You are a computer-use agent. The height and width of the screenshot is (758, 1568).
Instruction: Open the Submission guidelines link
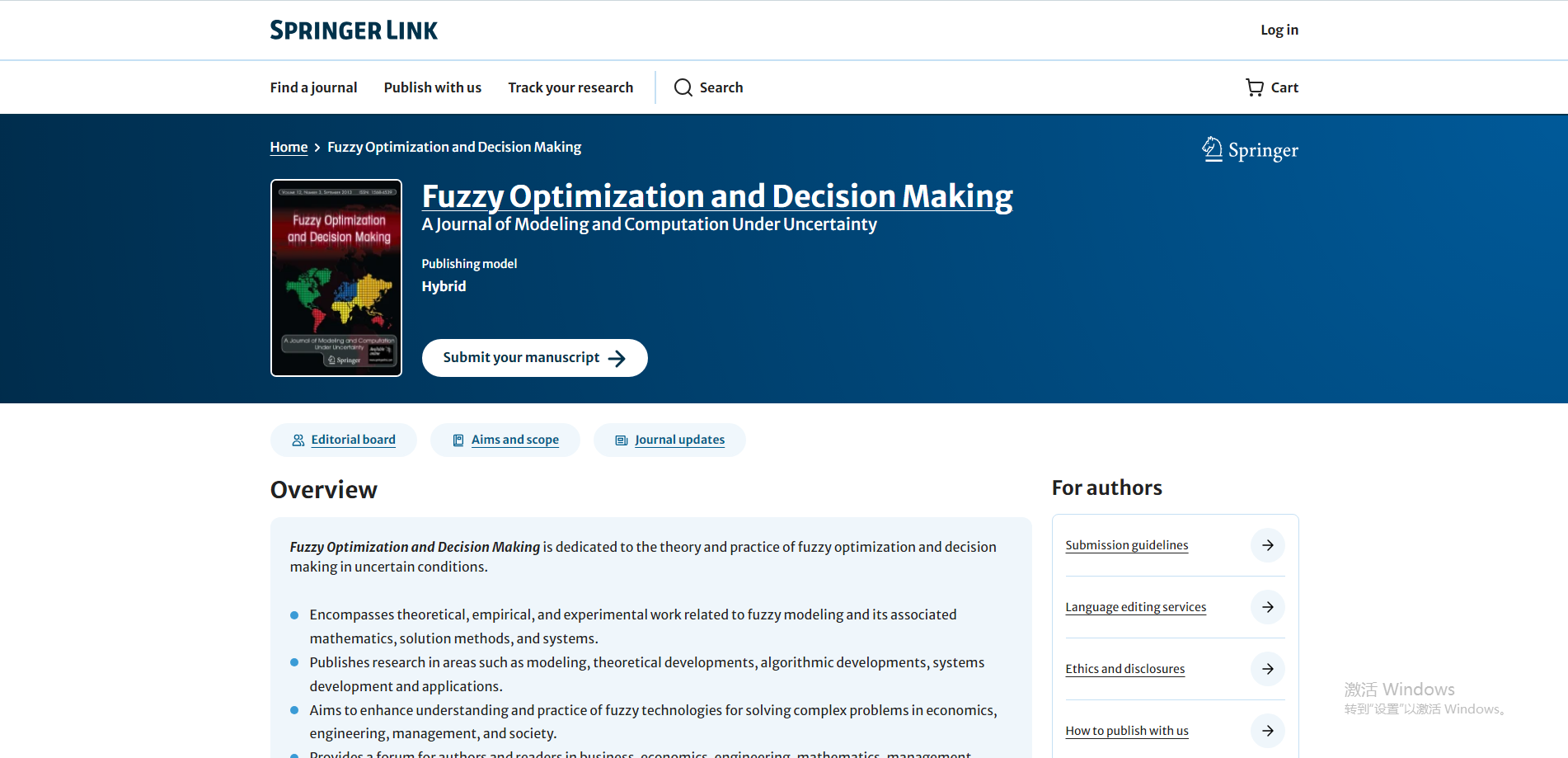[1127, 545]
